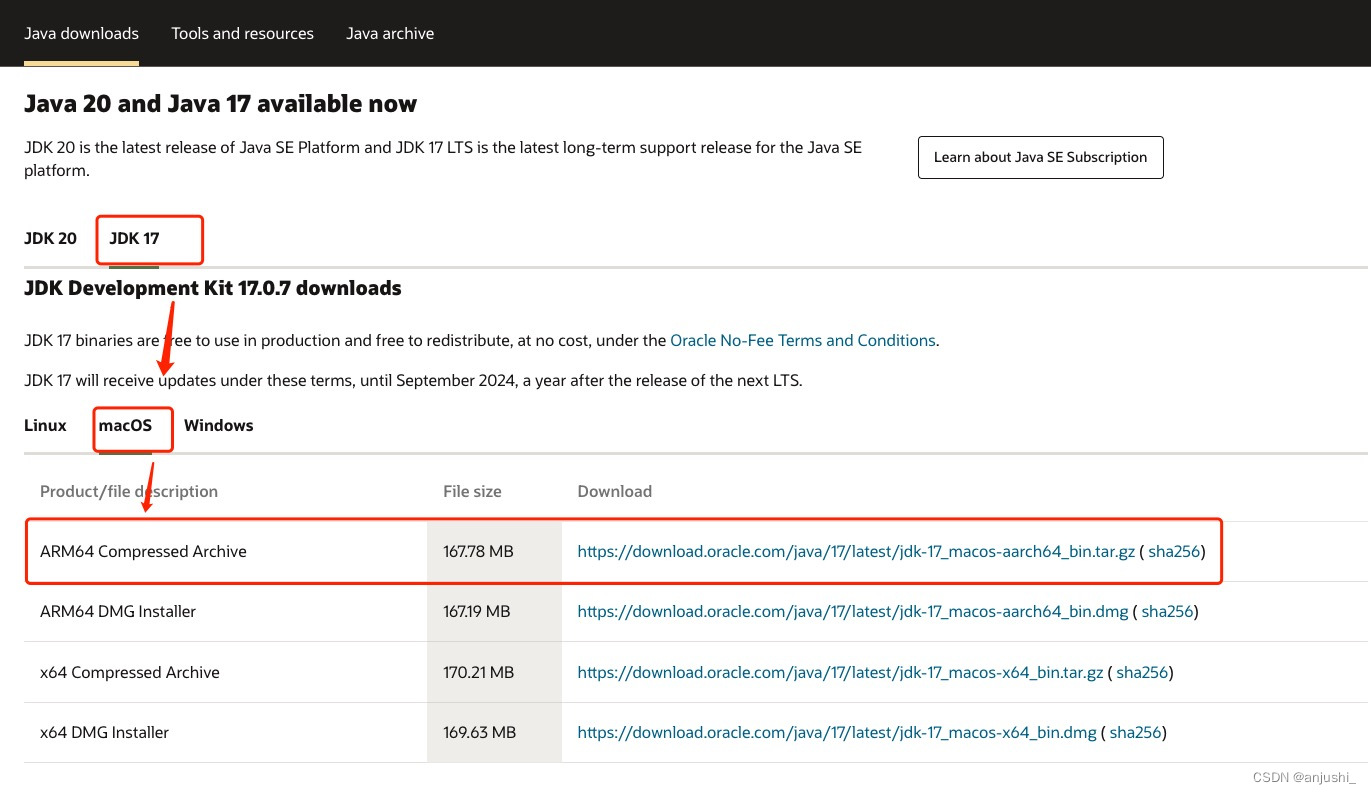This screenshot has width=1371, height=794.
Task: Open the Java downloads tab
Action: click(x=81, y=33)
